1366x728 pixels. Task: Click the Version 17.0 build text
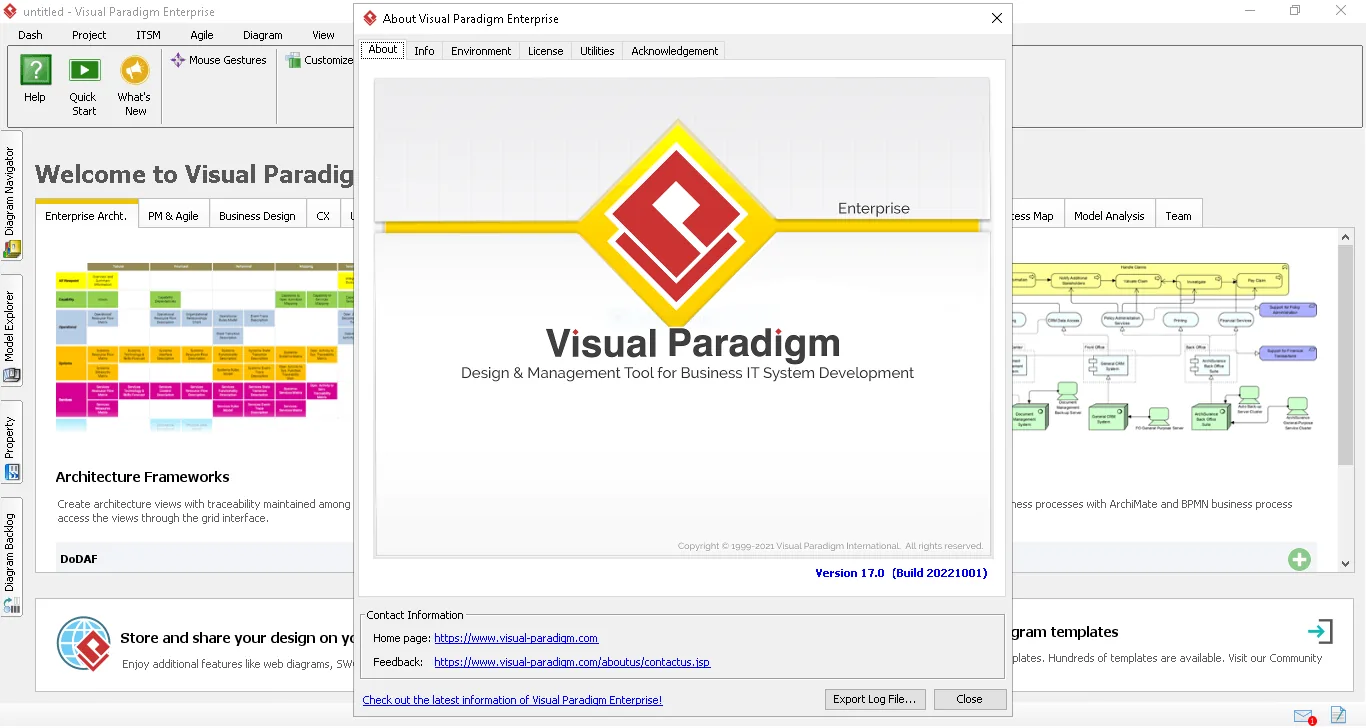click(x=901, y=573)
